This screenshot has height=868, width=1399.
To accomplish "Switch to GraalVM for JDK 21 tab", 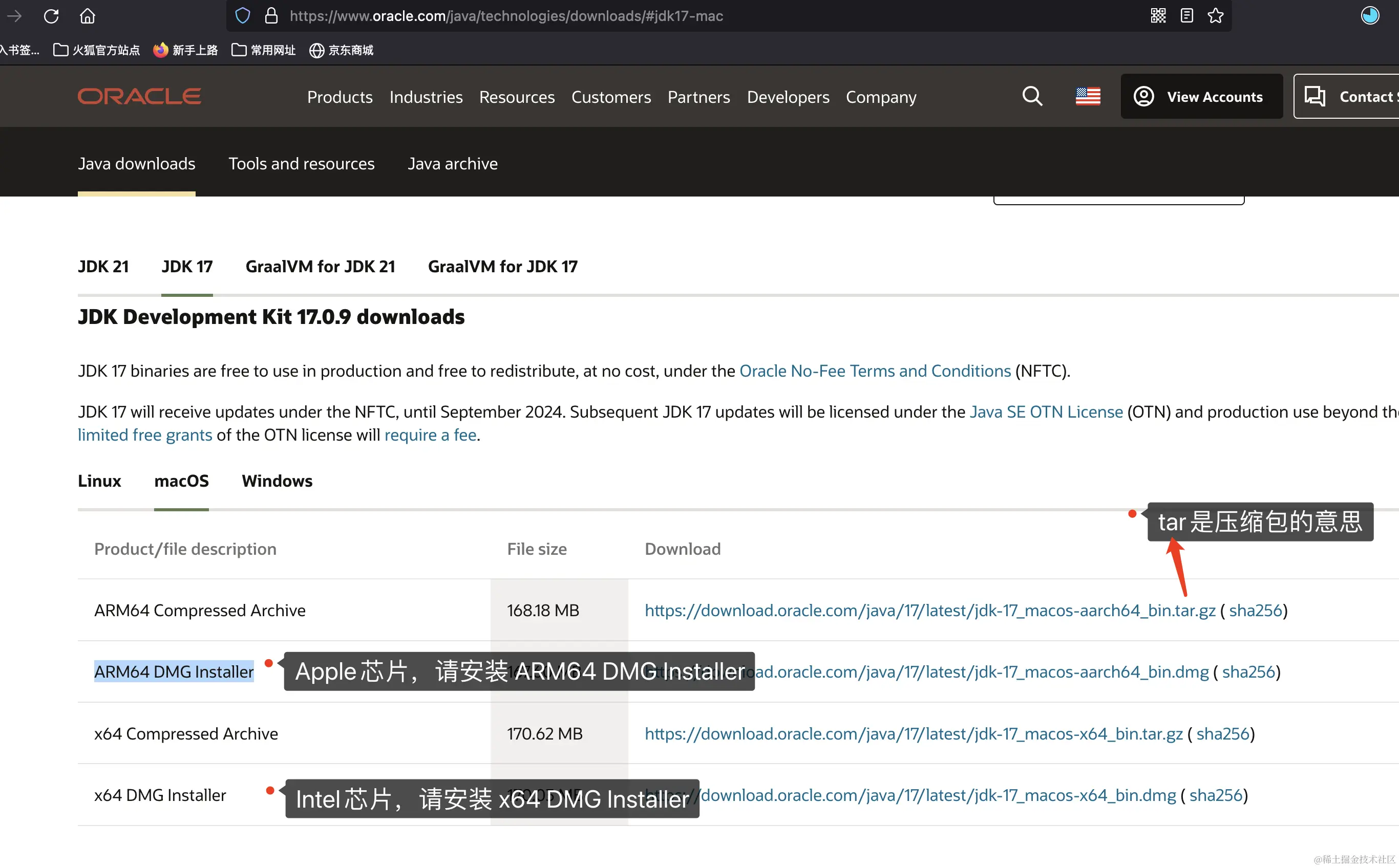I will (321, 267).
